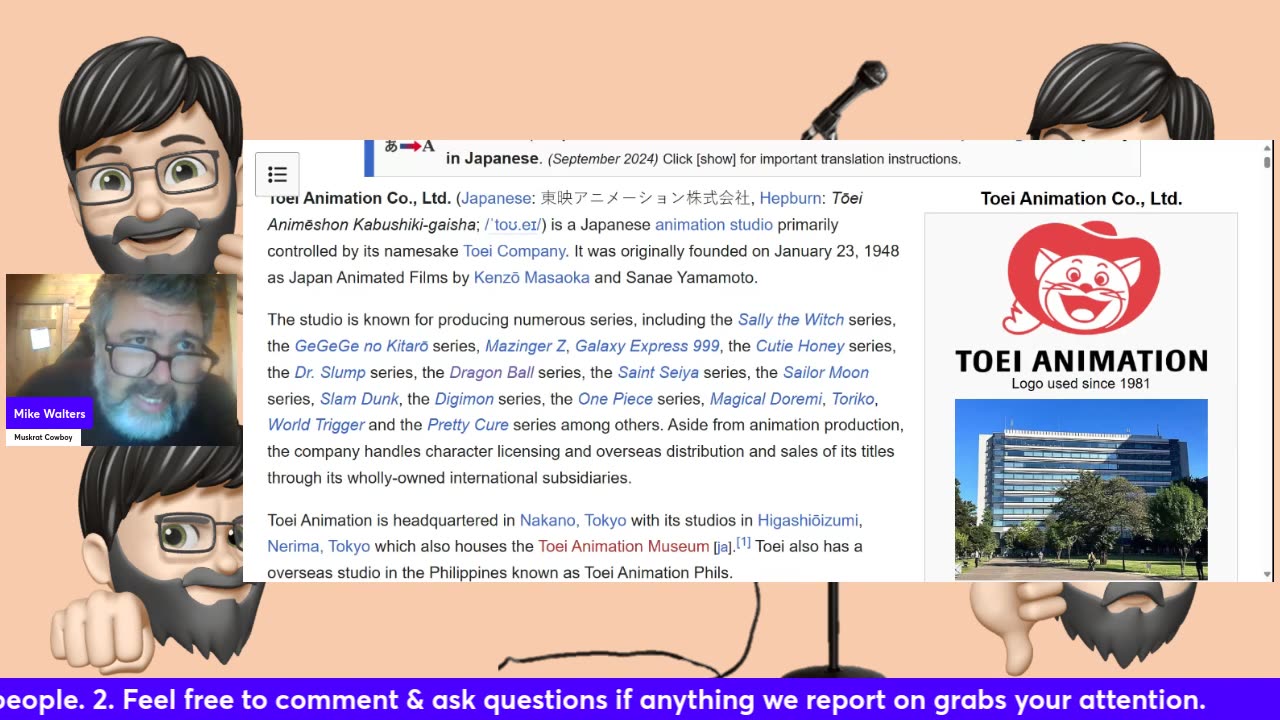
Task: Open the Dragon Ball link
Action: coord(492,372)
